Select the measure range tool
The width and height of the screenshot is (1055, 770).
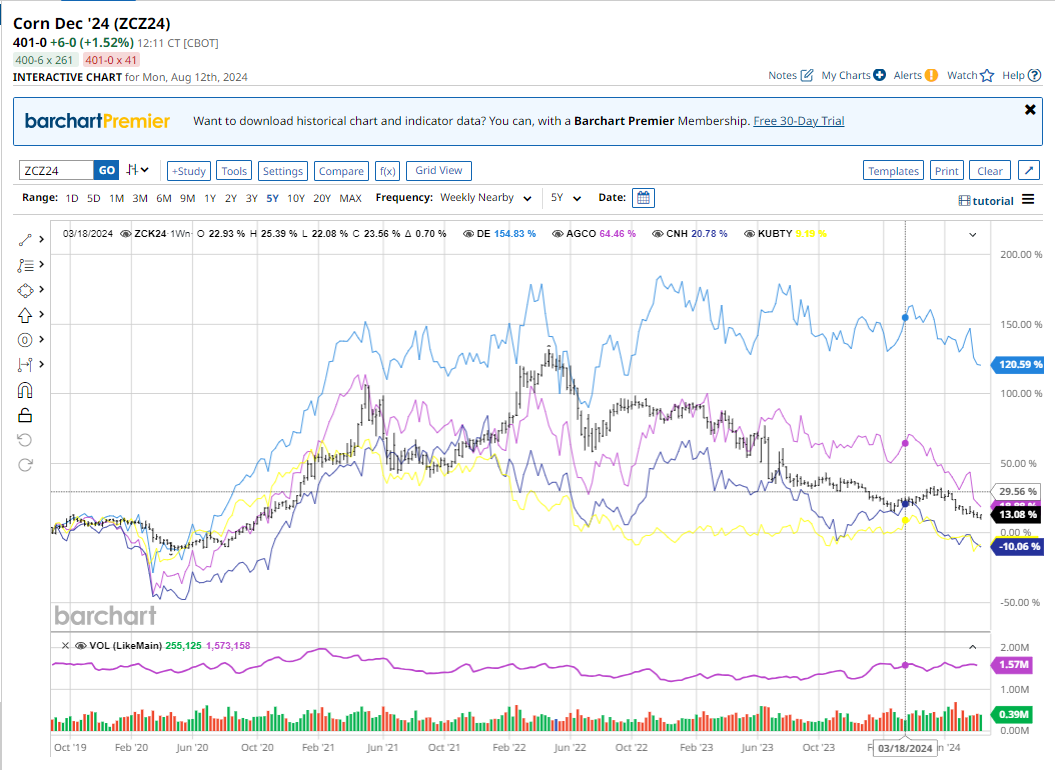pyautogui.click(x=25, y=365)
